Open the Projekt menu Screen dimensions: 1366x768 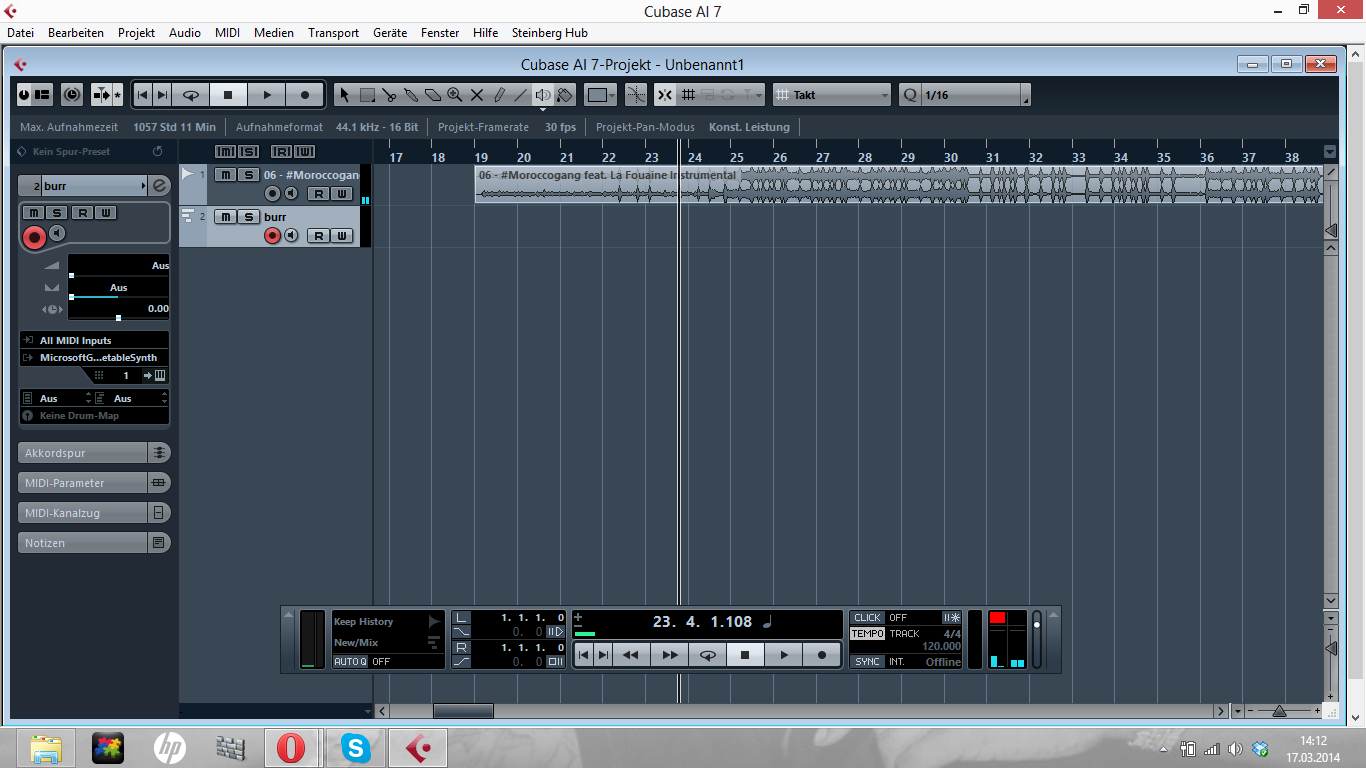[x=136, y=33]
